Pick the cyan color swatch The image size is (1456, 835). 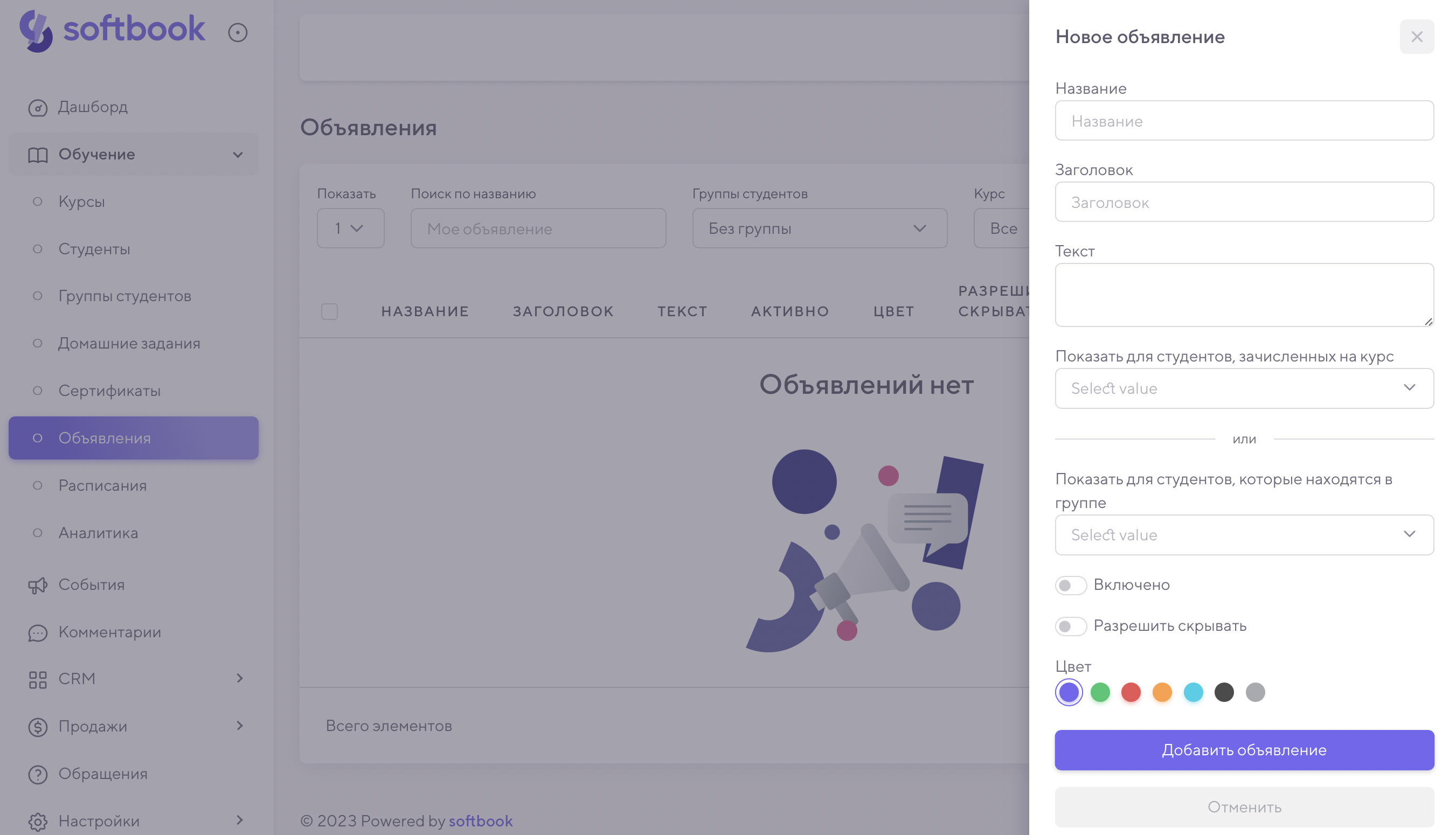[x=1193, y=692]
